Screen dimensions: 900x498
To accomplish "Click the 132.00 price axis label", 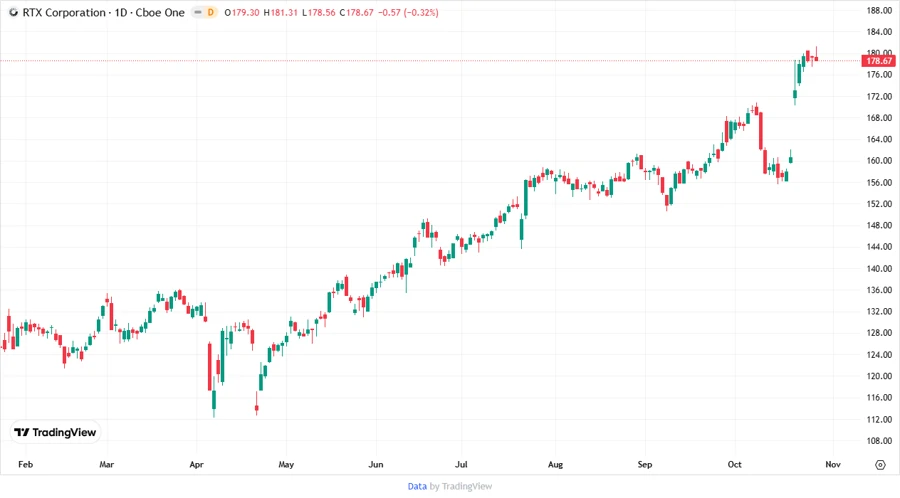I will (x=879, y=312).
